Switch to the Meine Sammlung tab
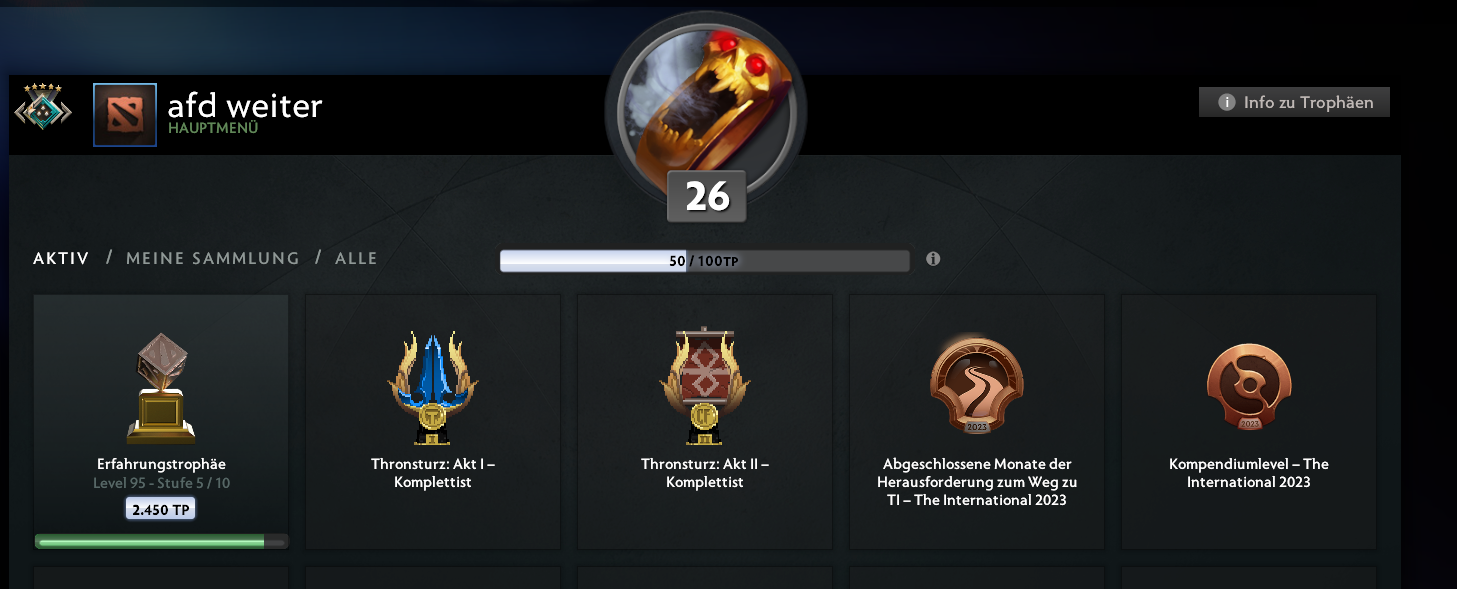 (213, 258)
